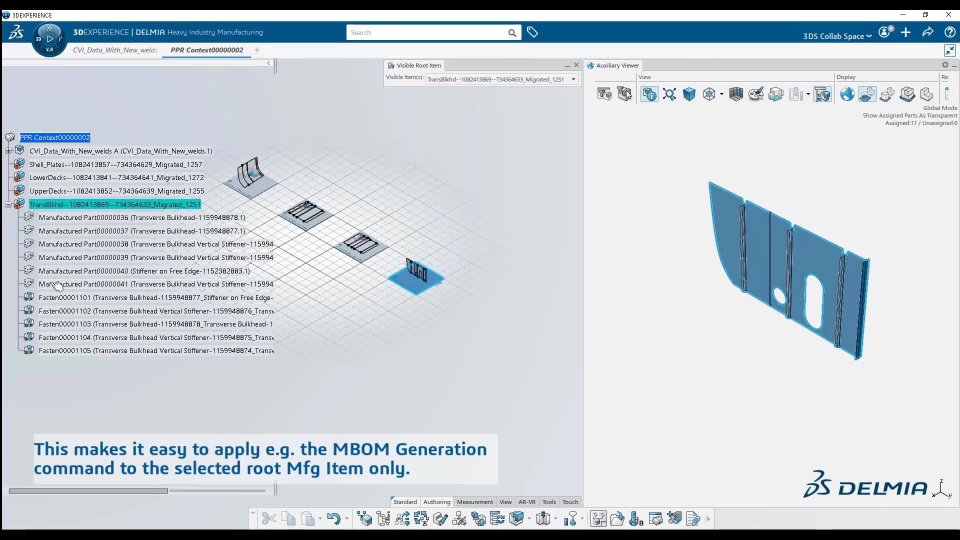Switch to the CVI_Data_With_New_welds tab
The width and height of the screenshot is (960, 540).
tap(115, 50)
